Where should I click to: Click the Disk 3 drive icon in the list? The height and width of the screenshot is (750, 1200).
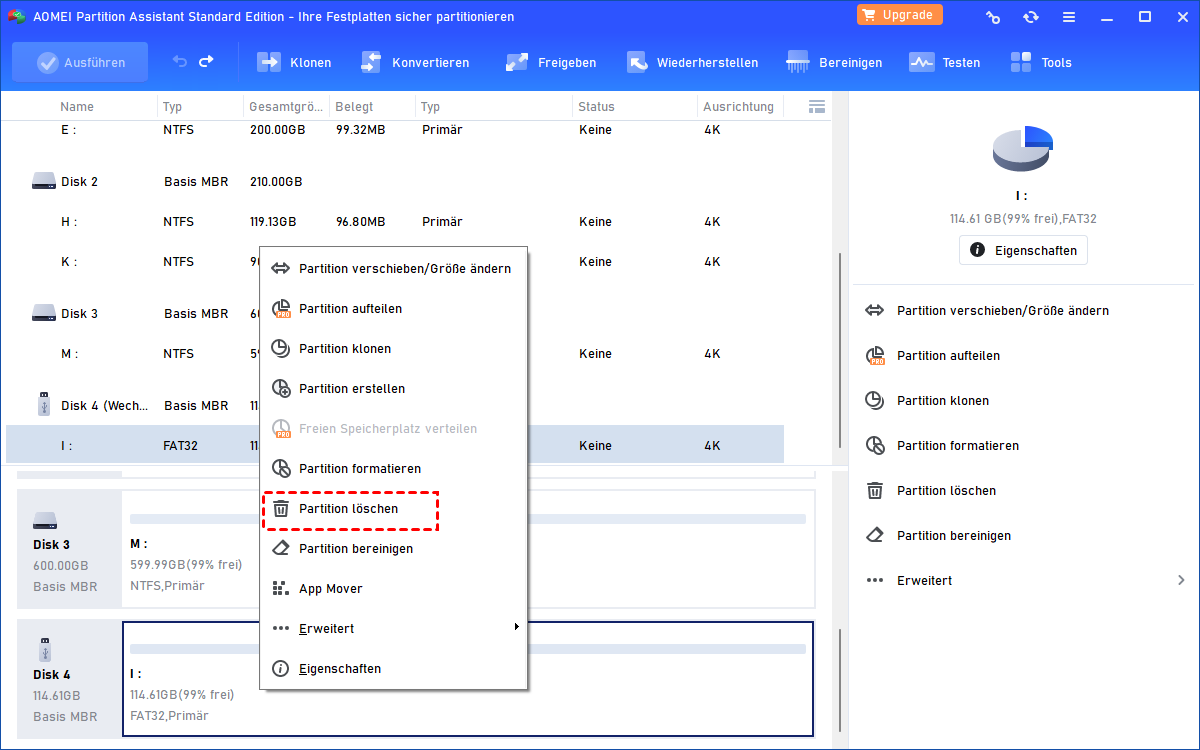[44, 314]
